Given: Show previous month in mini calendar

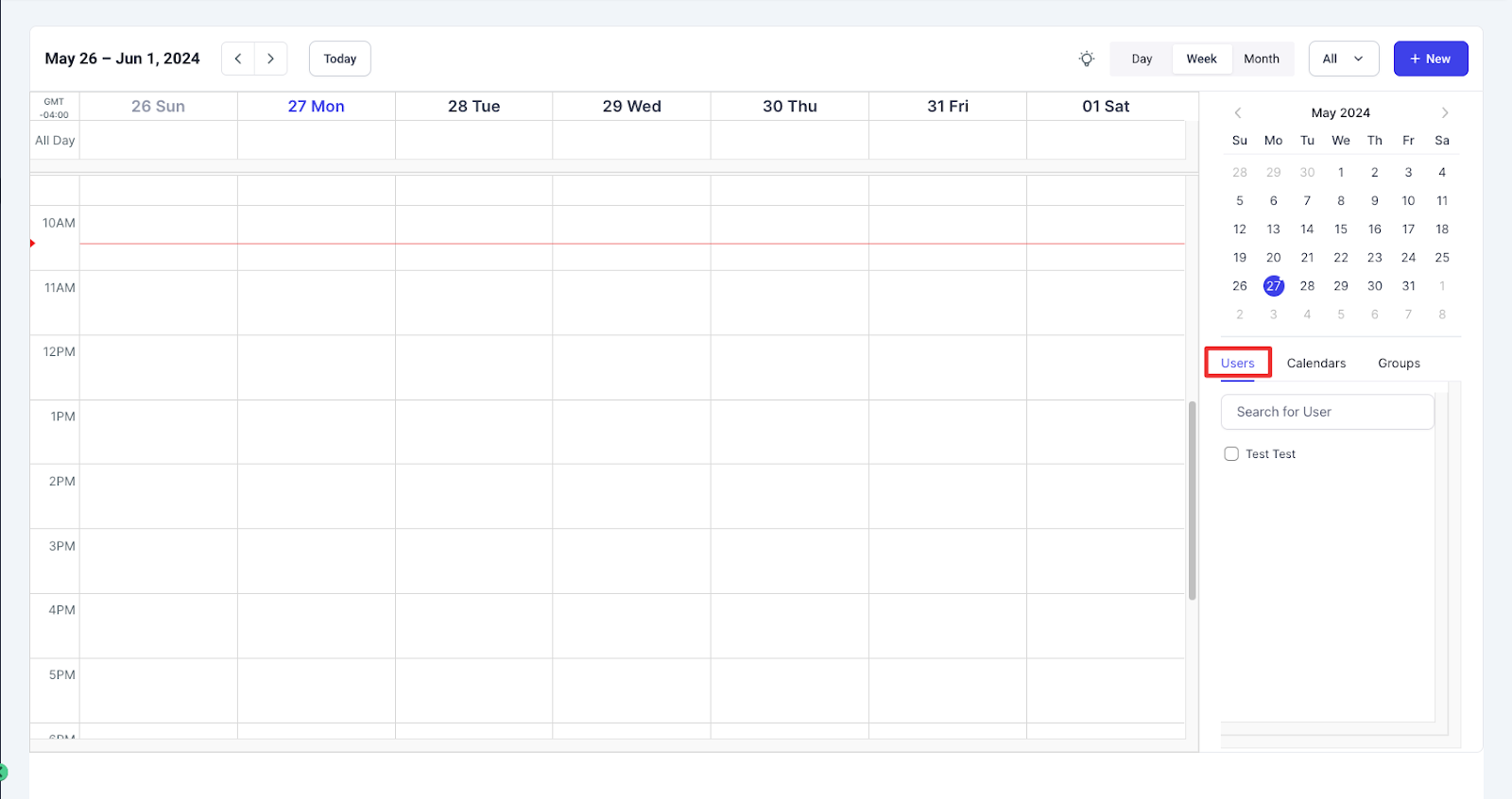Looking at the screenshot, I should (1238, 112).
